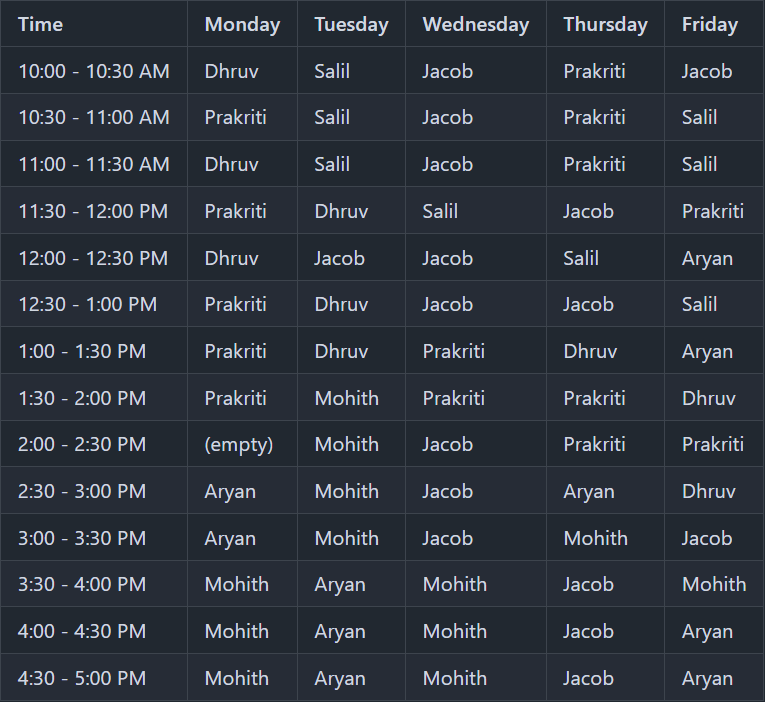Click Prakriti in Friday's 2:00 - 2:30 PM slot
Screen dimensions: 765x702
coord(712,444)
